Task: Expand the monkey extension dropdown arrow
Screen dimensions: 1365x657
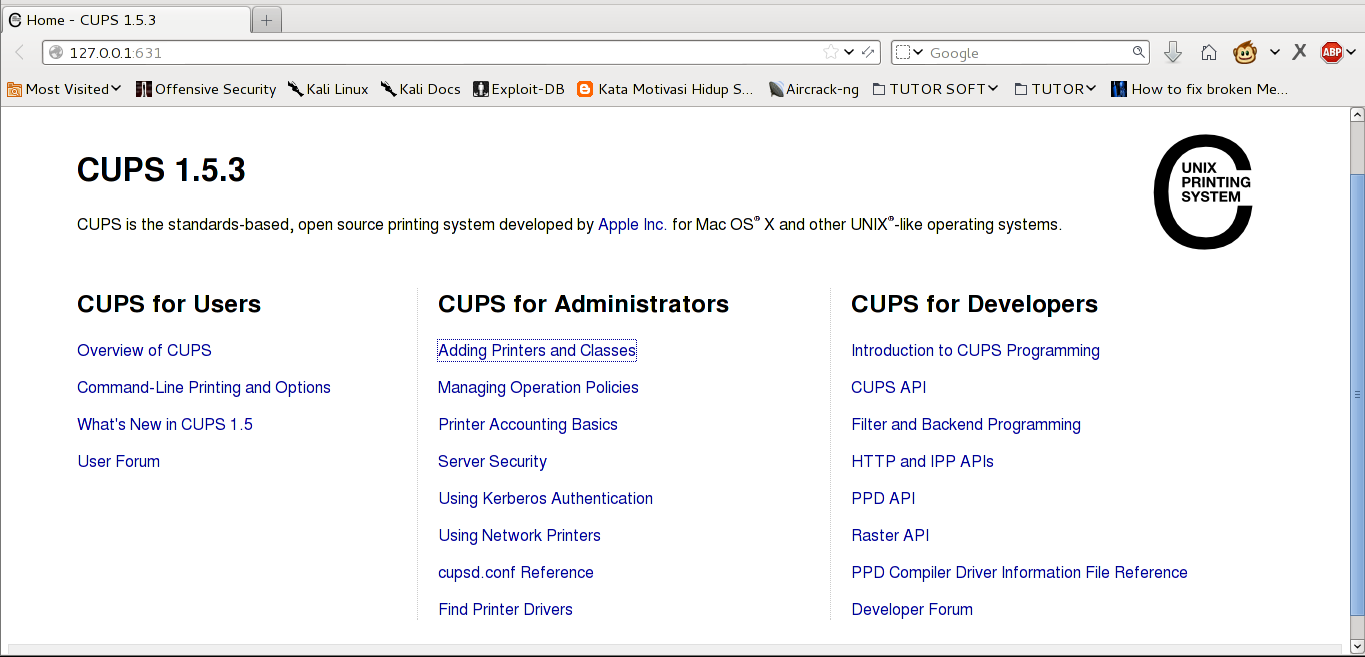Action: 1275,52
